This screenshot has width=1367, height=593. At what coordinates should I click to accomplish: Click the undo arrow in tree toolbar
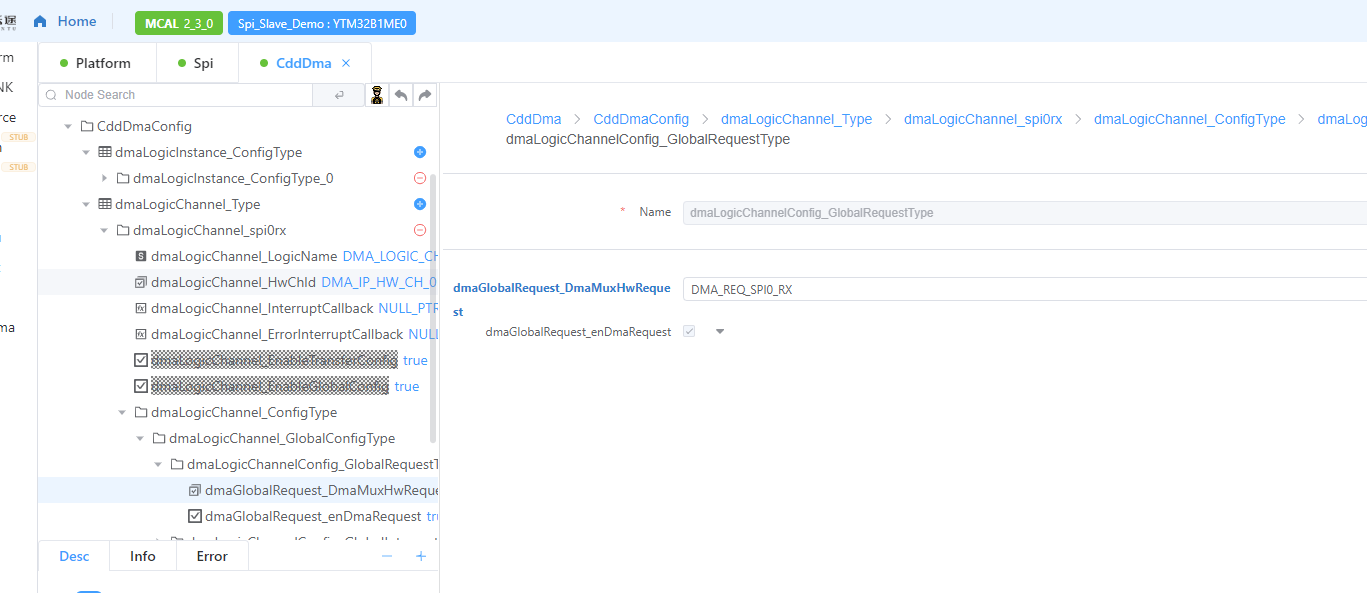coord(401,95)
